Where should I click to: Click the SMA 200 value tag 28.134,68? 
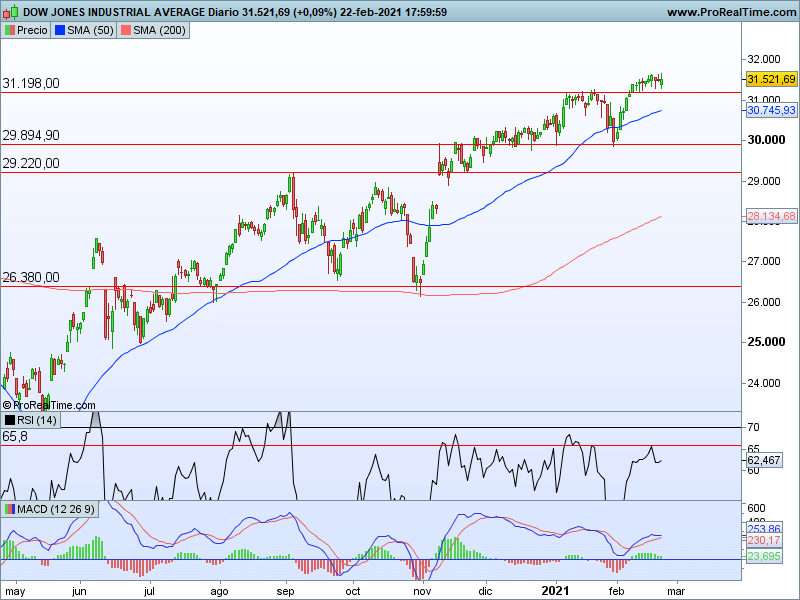point(771,216)
